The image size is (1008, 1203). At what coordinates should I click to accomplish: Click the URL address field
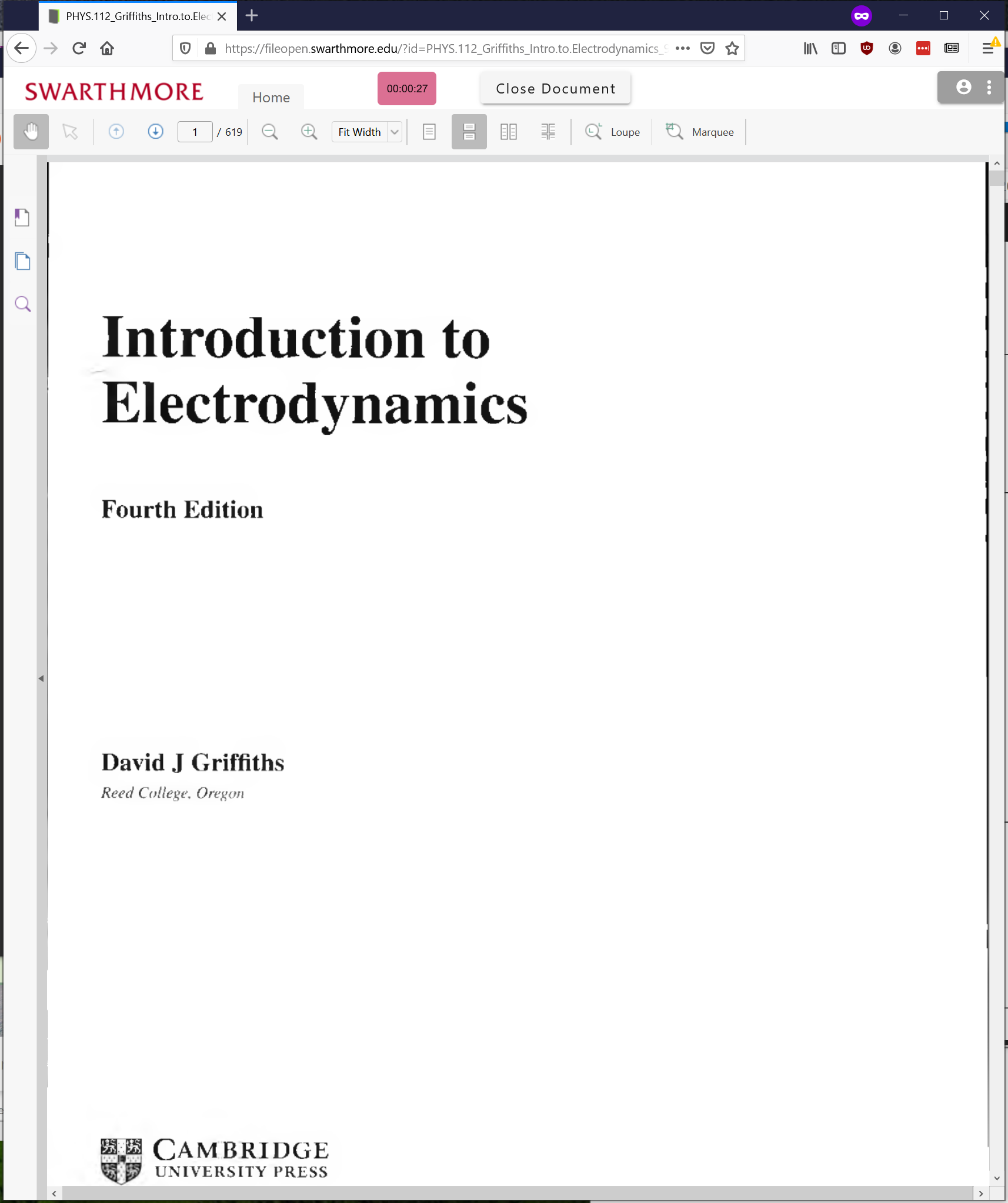pos(446,48)
